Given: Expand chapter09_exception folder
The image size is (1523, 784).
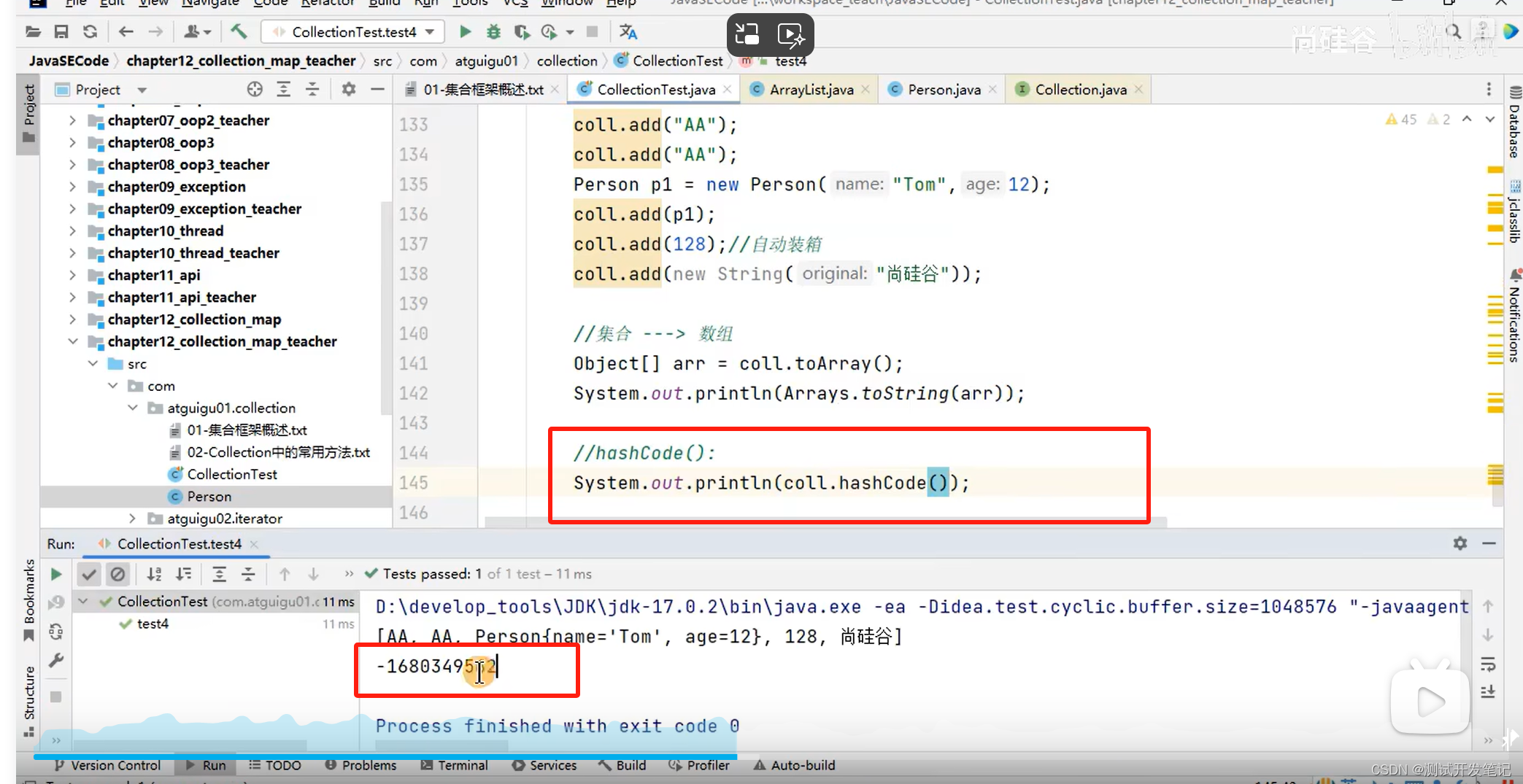Looking at the screenshot, I should pyautogui.click(x=72, y=187).
